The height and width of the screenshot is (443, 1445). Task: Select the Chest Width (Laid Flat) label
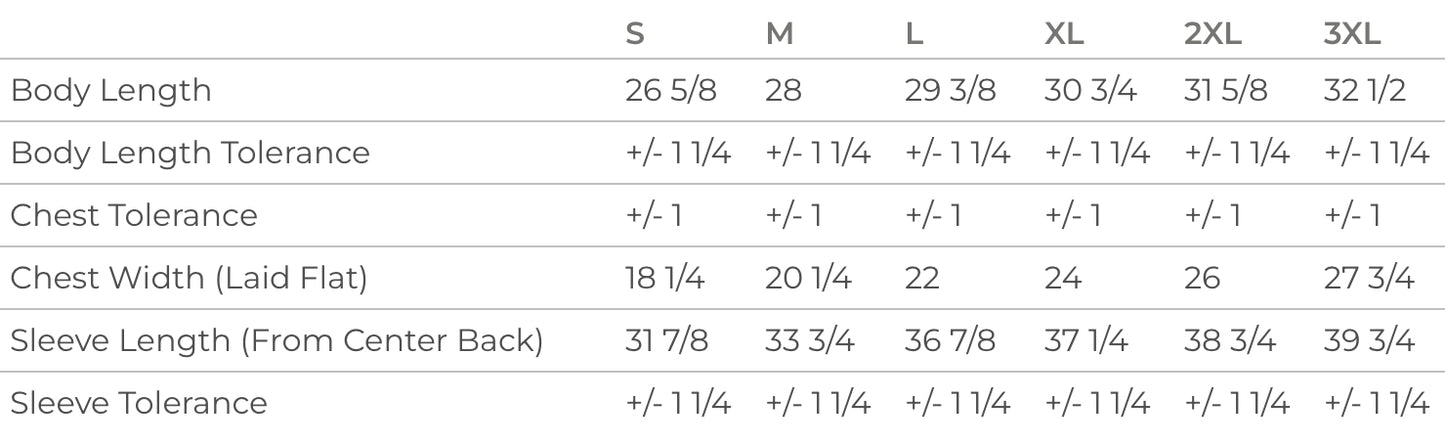(189, 278)
